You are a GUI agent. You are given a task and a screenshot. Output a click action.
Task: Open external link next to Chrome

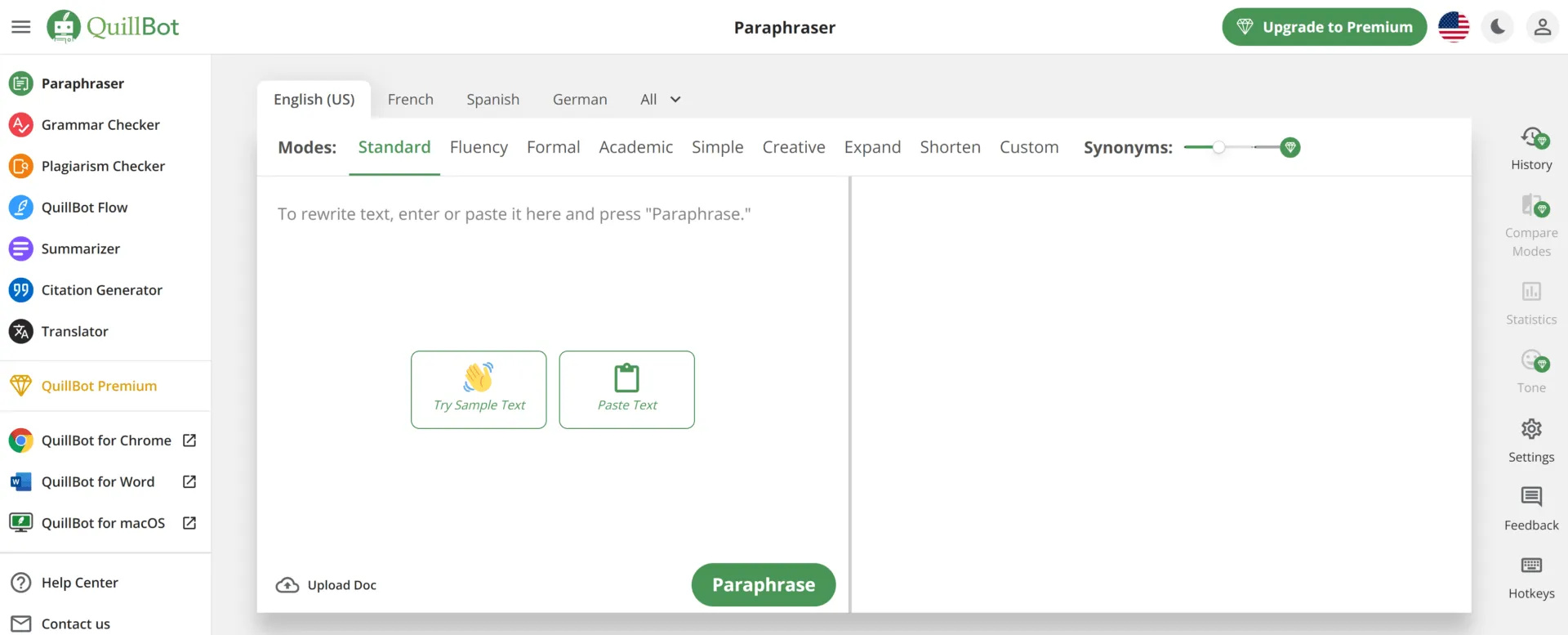click(189, 440)
